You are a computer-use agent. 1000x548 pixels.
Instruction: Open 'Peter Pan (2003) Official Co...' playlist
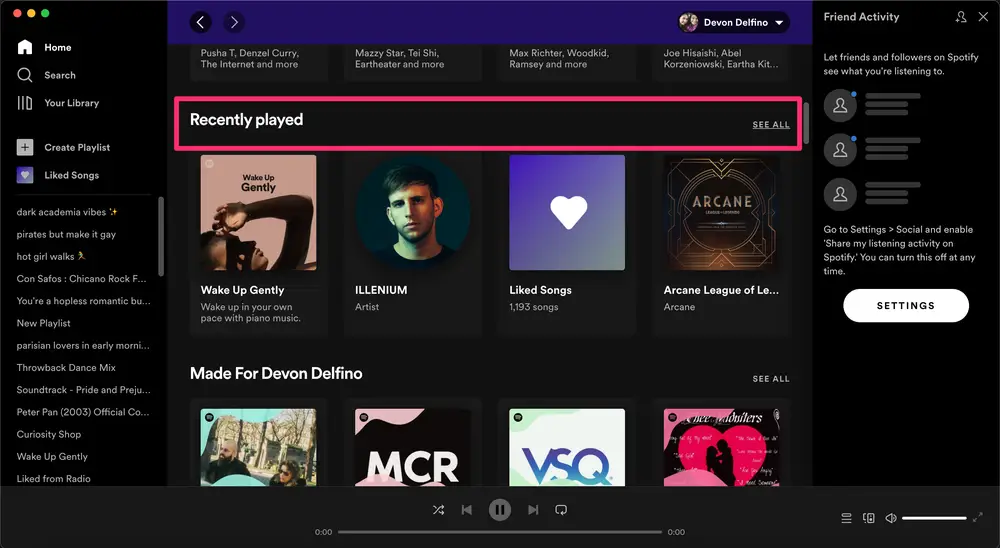[83, 412]
